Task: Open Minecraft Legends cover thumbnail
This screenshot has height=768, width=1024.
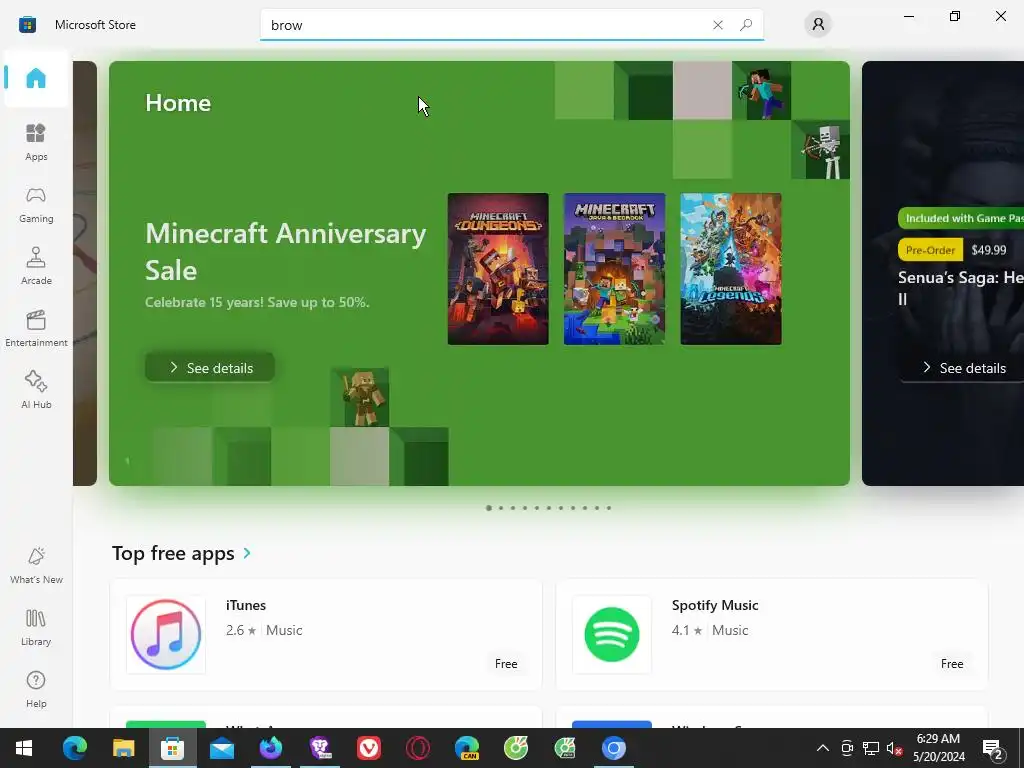Action: (731, 268)
